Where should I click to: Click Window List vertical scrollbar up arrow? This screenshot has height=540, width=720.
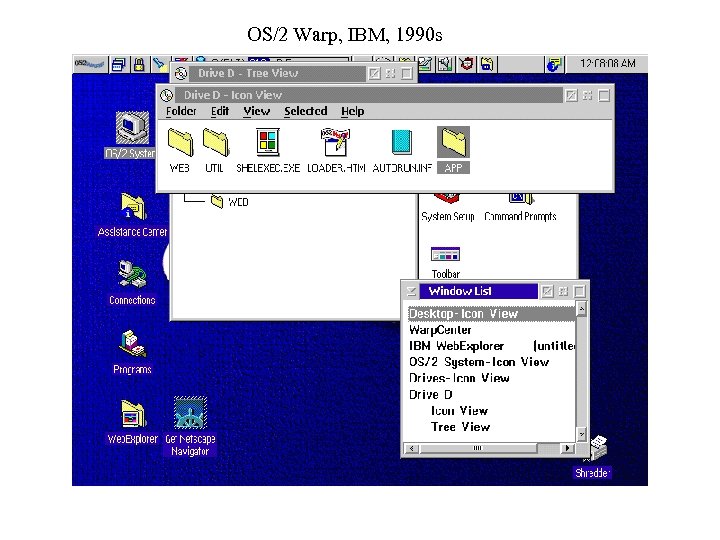tap(581, 309)
